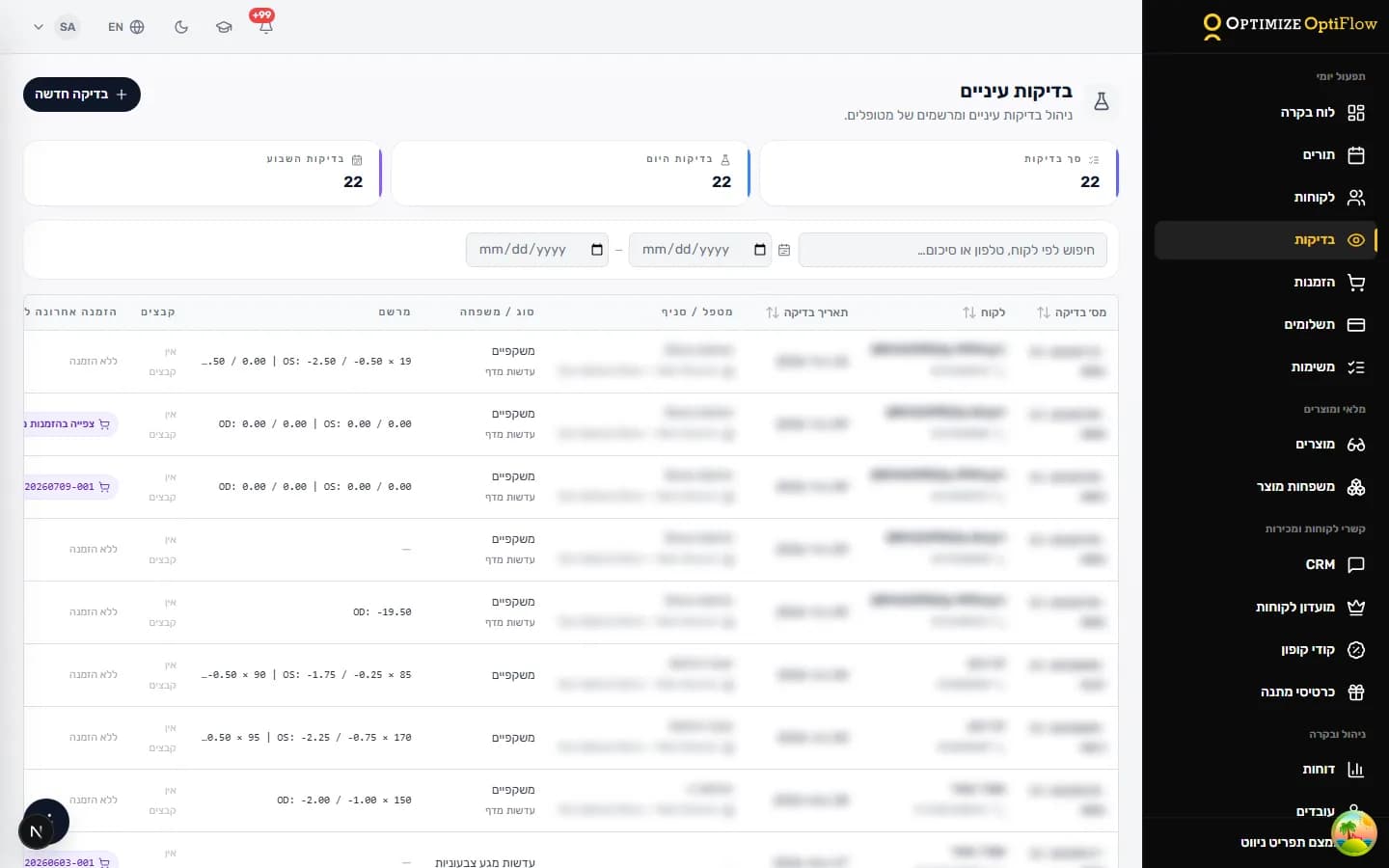Sort by the לקוח column arrows
Screen dimensions: 1389x868
969,312
